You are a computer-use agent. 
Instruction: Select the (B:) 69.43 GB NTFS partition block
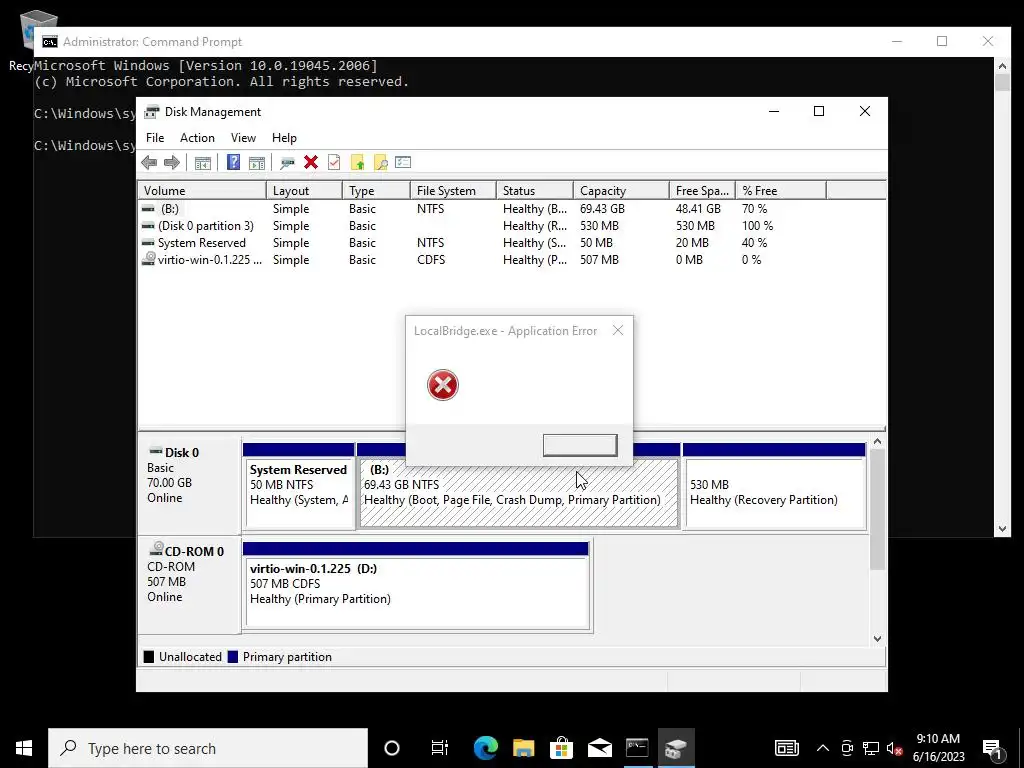pyautogui.click(x=519, y=494)
